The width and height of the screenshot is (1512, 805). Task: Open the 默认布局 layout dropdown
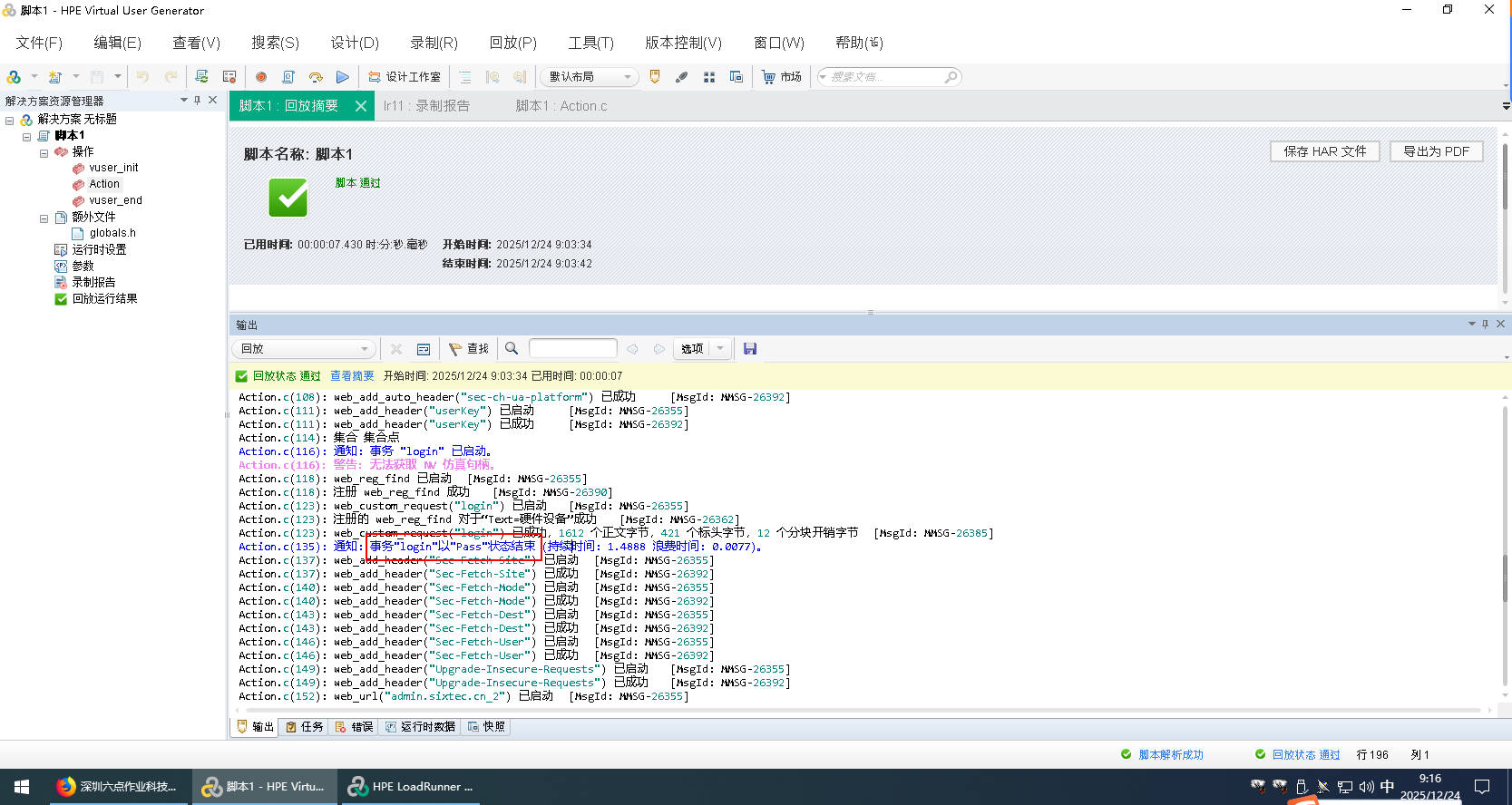(x=590, y=77)
